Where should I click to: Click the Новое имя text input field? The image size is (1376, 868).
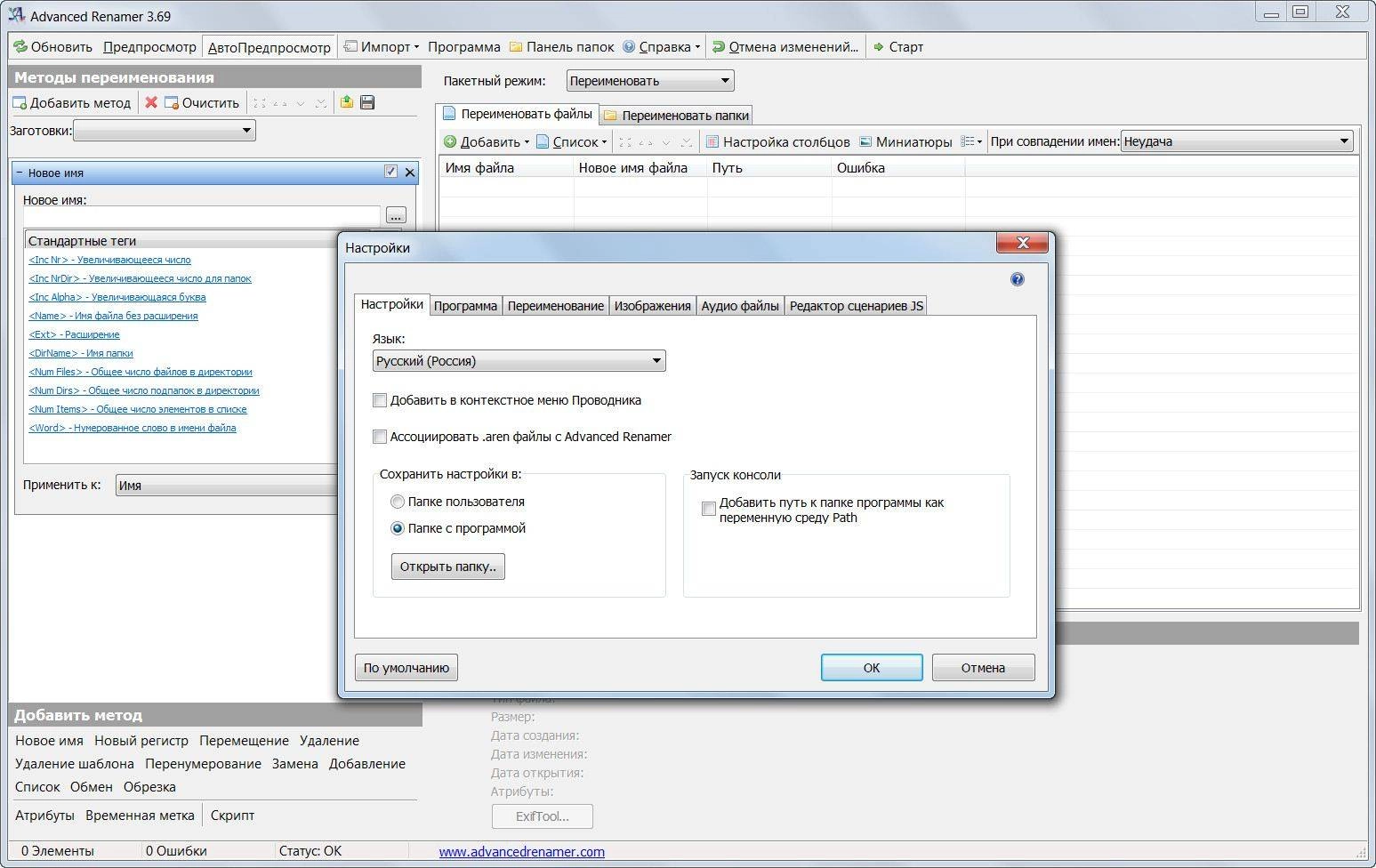pos(202,215)
